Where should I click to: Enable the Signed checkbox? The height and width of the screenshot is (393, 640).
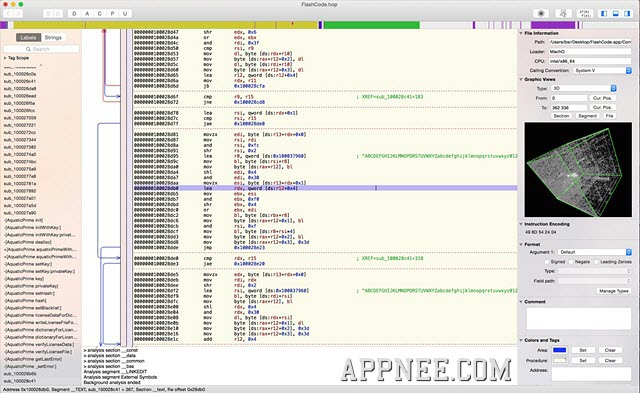point(547,262)
